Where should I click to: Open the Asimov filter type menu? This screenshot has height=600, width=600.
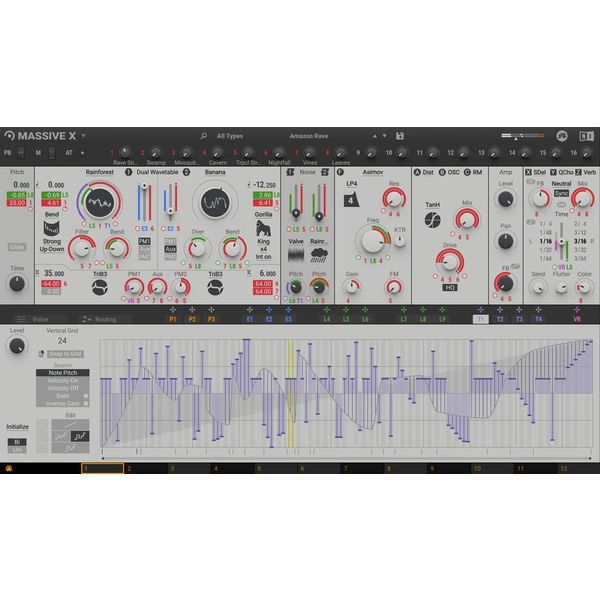373,172
